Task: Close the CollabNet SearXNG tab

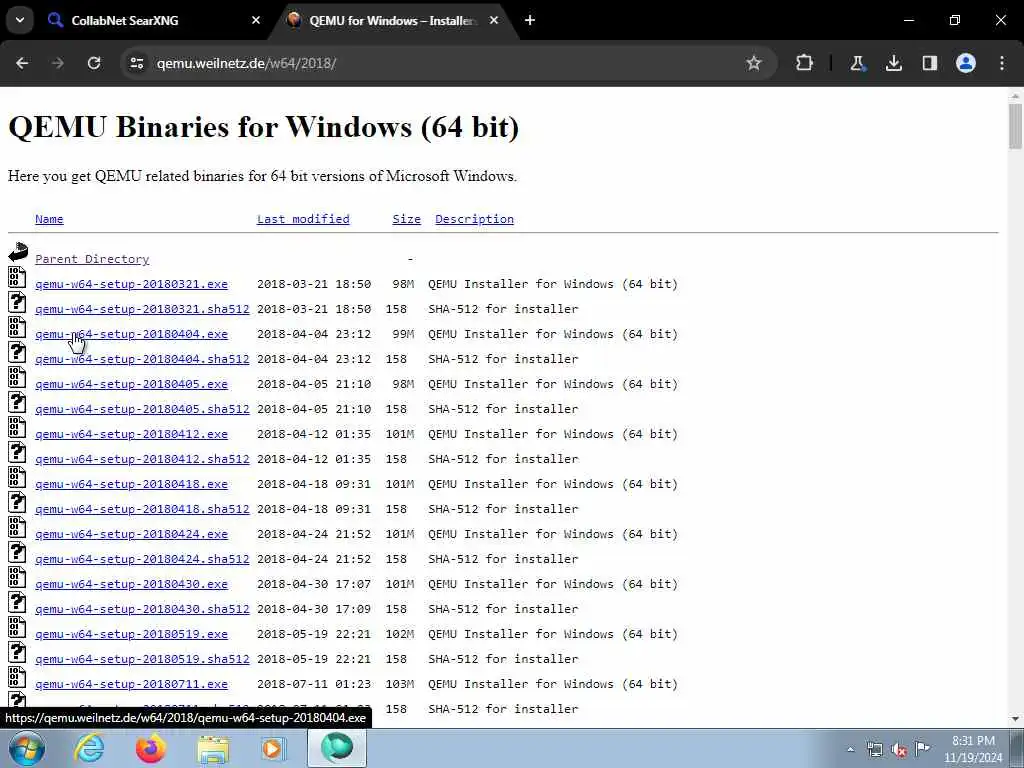Action: [x=256, y=20]
